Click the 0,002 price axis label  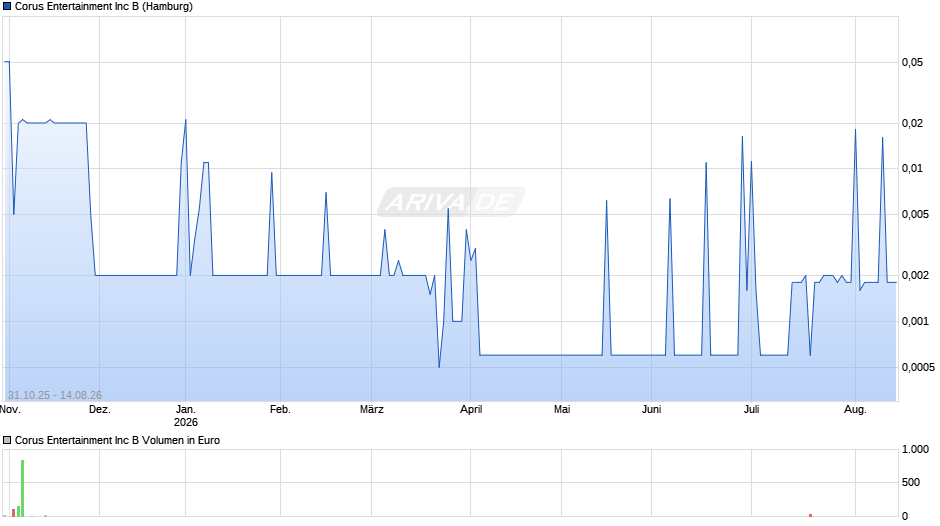[x=915, y=275]
